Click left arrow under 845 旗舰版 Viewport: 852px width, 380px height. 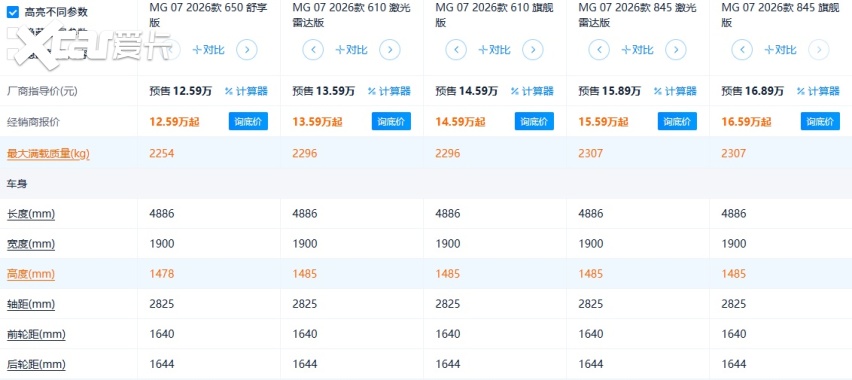[742, 50]
